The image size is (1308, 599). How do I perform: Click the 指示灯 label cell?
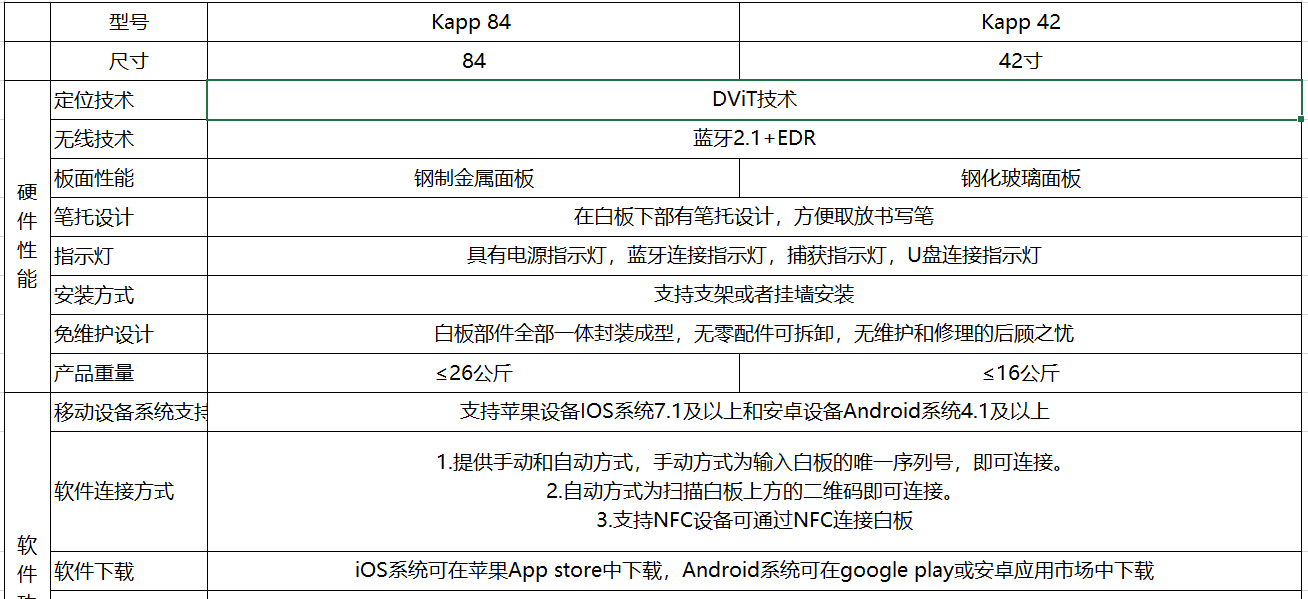[x=128, y=256]
